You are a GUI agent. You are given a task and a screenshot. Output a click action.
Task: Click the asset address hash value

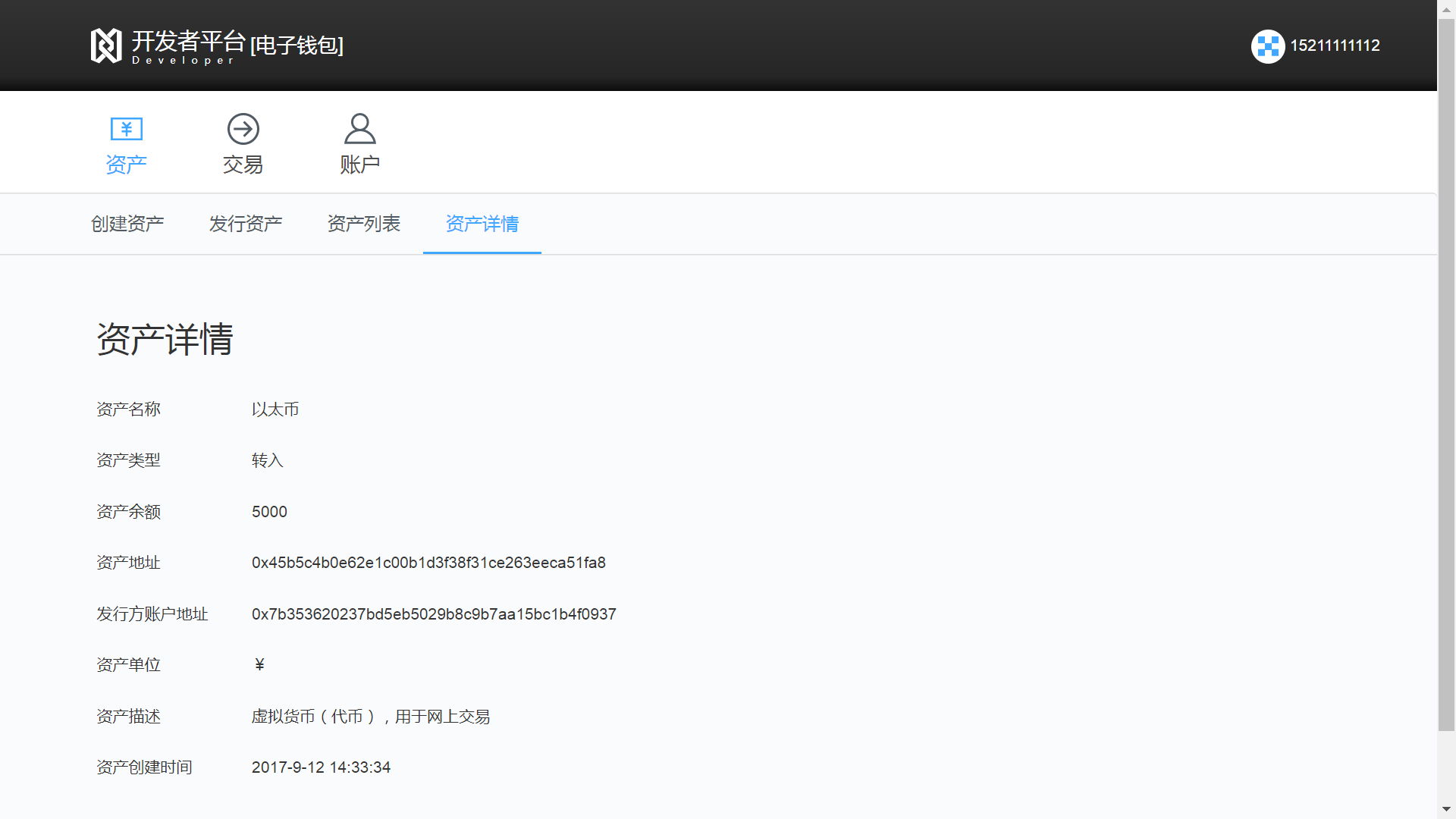428,563
